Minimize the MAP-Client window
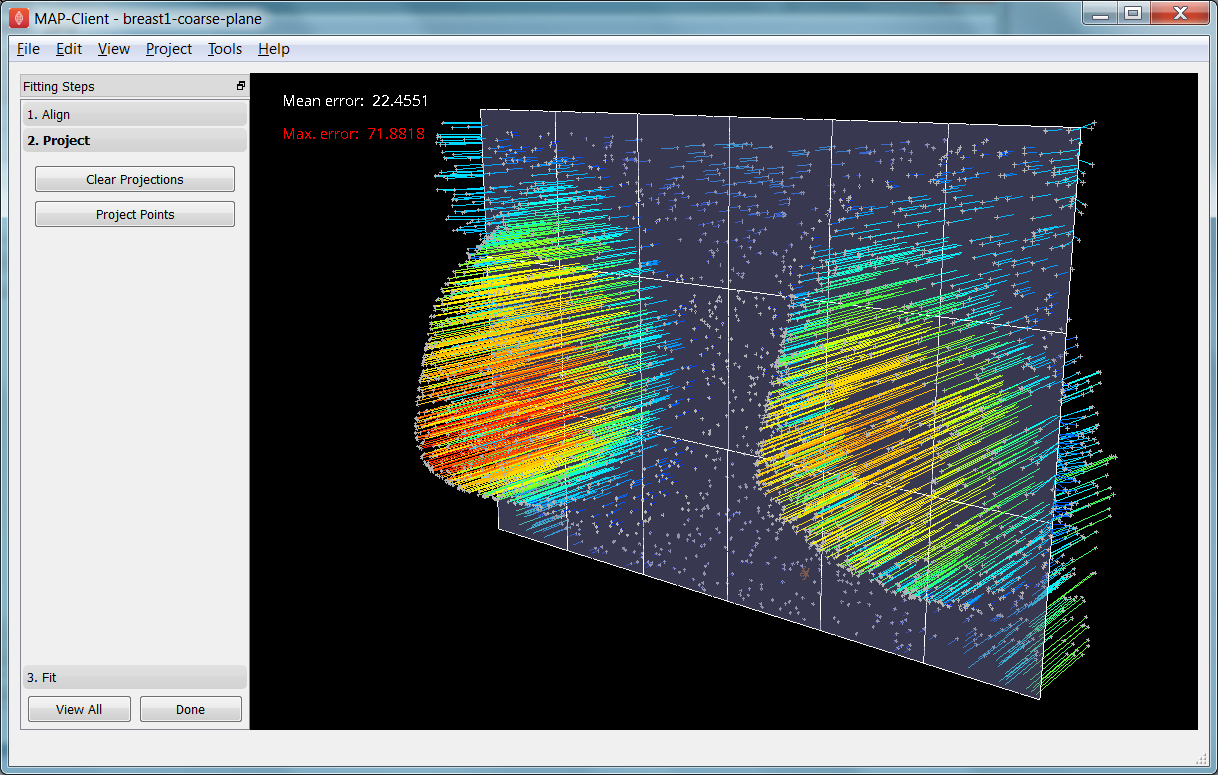This screenshot has width=1218, height=775. 1101,13
